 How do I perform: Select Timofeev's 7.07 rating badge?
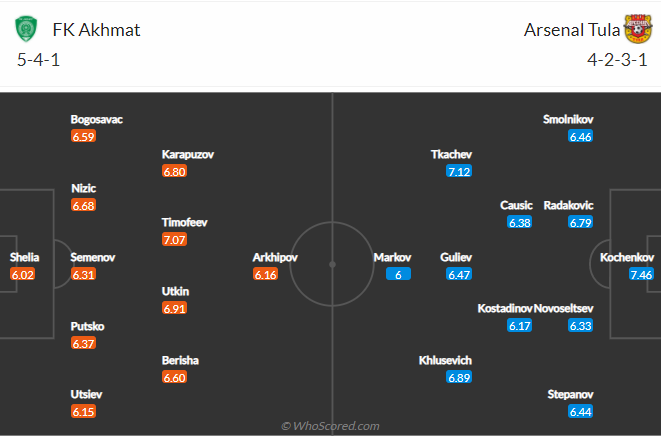click(174, 240)
